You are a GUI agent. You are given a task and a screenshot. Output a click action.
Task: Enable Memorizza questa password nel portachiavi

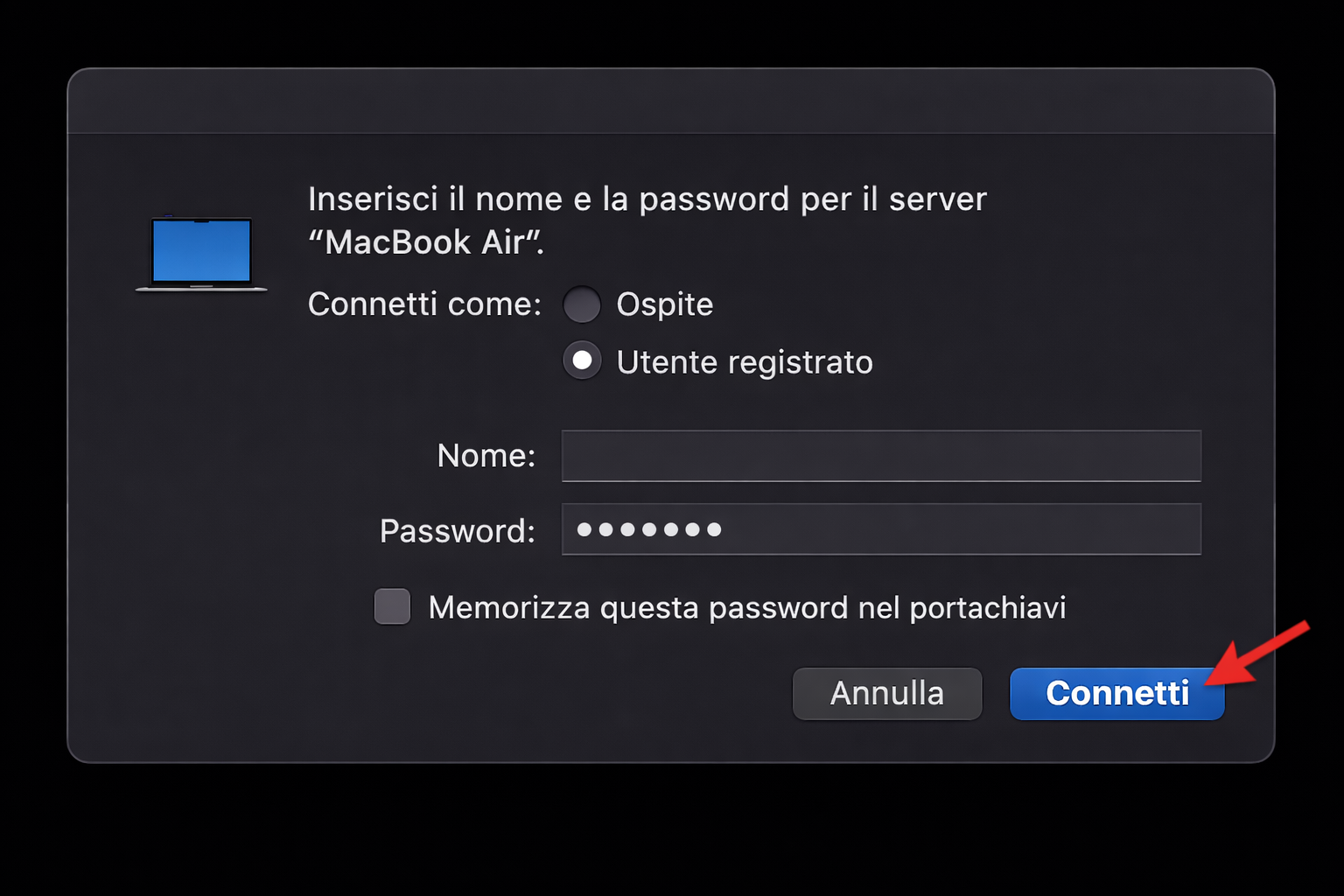pyautogui.click(x=391, y=606)
